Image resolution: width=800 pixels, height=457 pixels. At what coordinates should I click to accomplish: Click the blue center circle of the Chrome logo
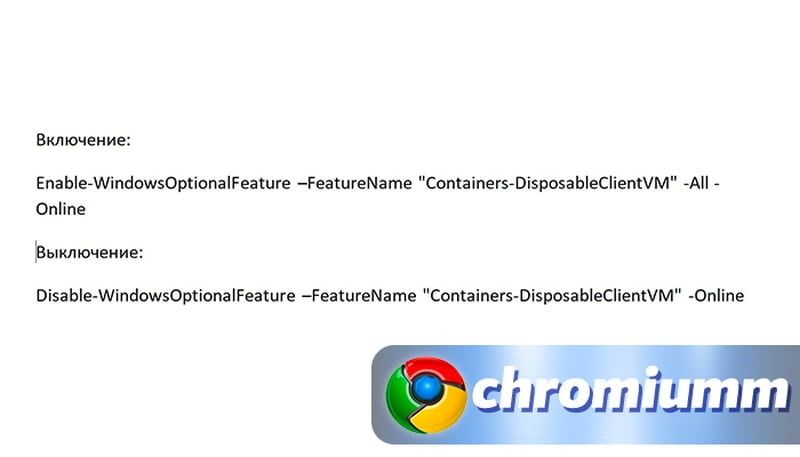pos(427,388)
